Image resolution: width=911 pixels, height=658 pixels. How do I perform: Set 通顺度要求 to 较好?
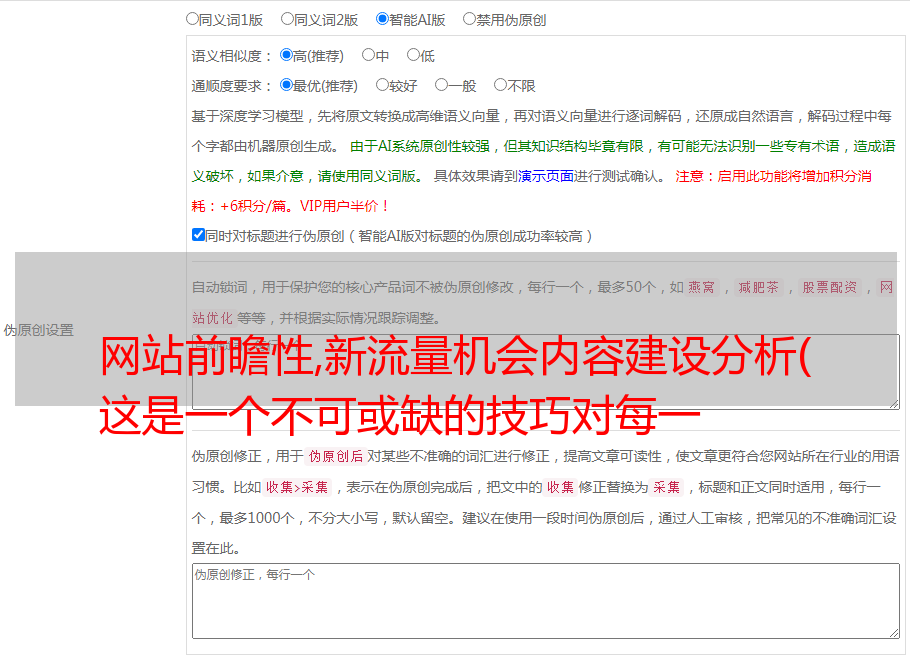[x=382, y=85]
